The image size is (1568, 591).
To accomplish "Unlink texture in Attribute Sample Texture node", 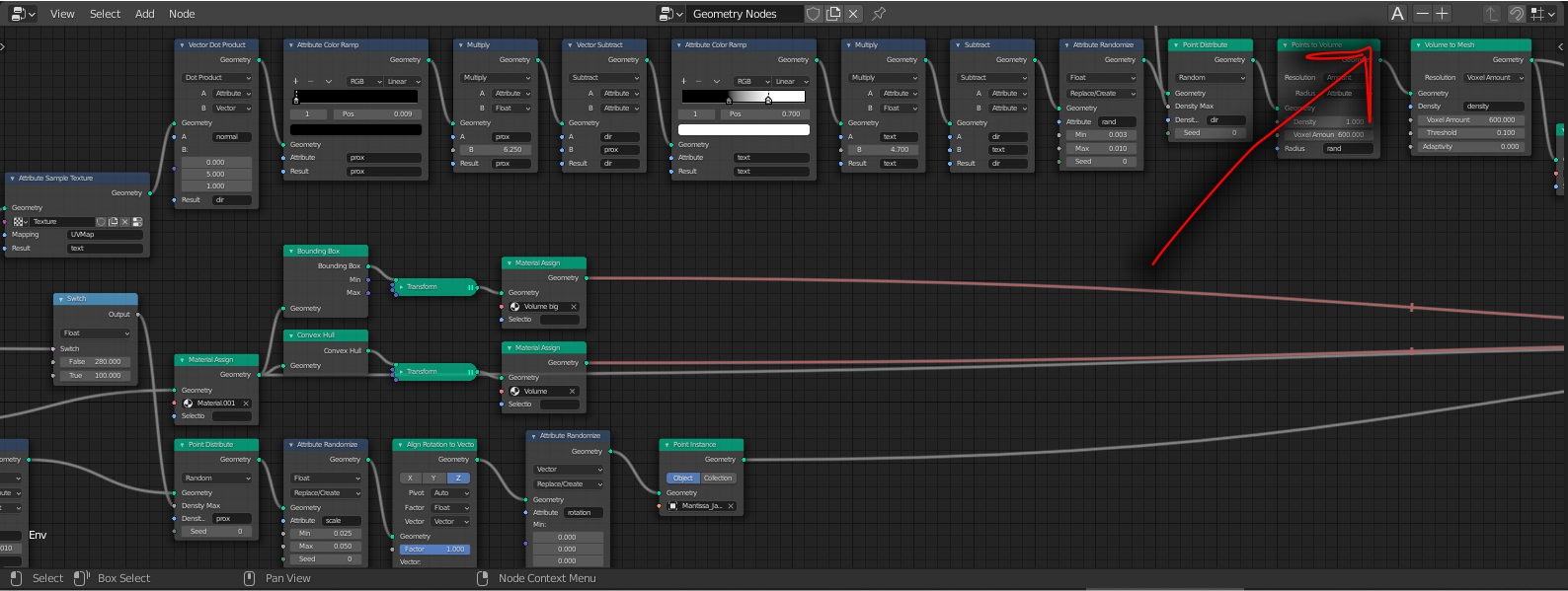I will click(x=125, y=222).
